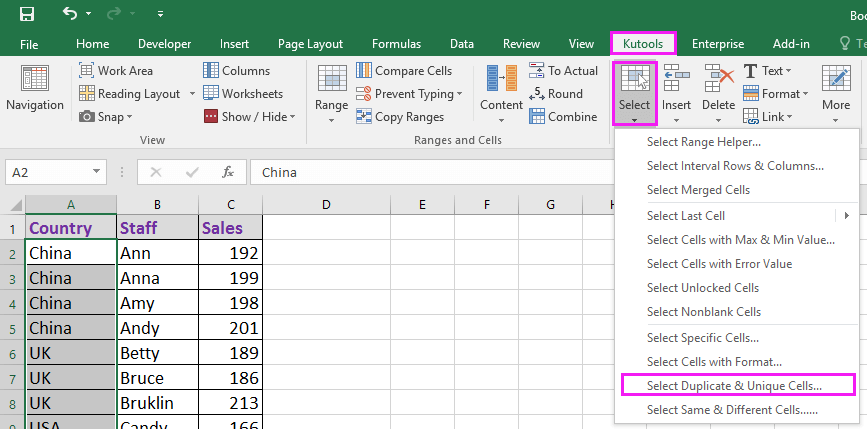Open the Undo history dropdown arrow
Screen dimensions: 867x429
pyautogui.click(x=88, y=14)
